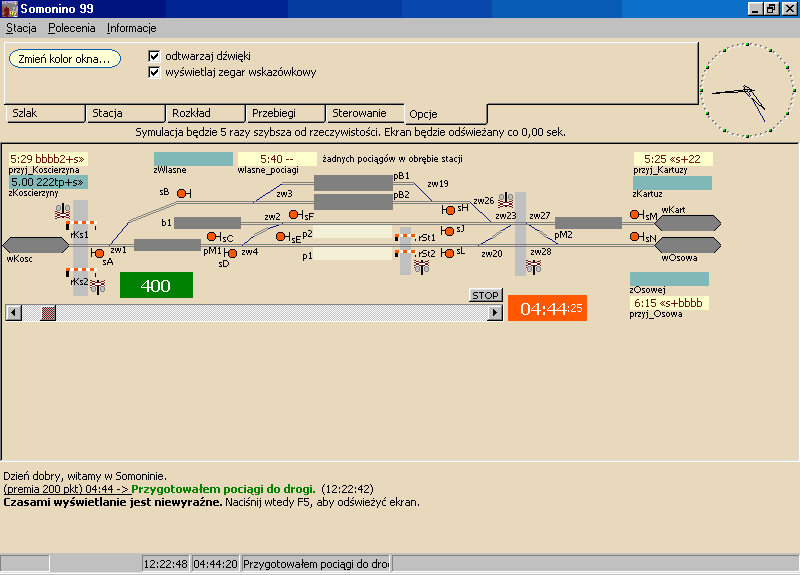Click signal sF orange lamp

(x=293, y=214)
